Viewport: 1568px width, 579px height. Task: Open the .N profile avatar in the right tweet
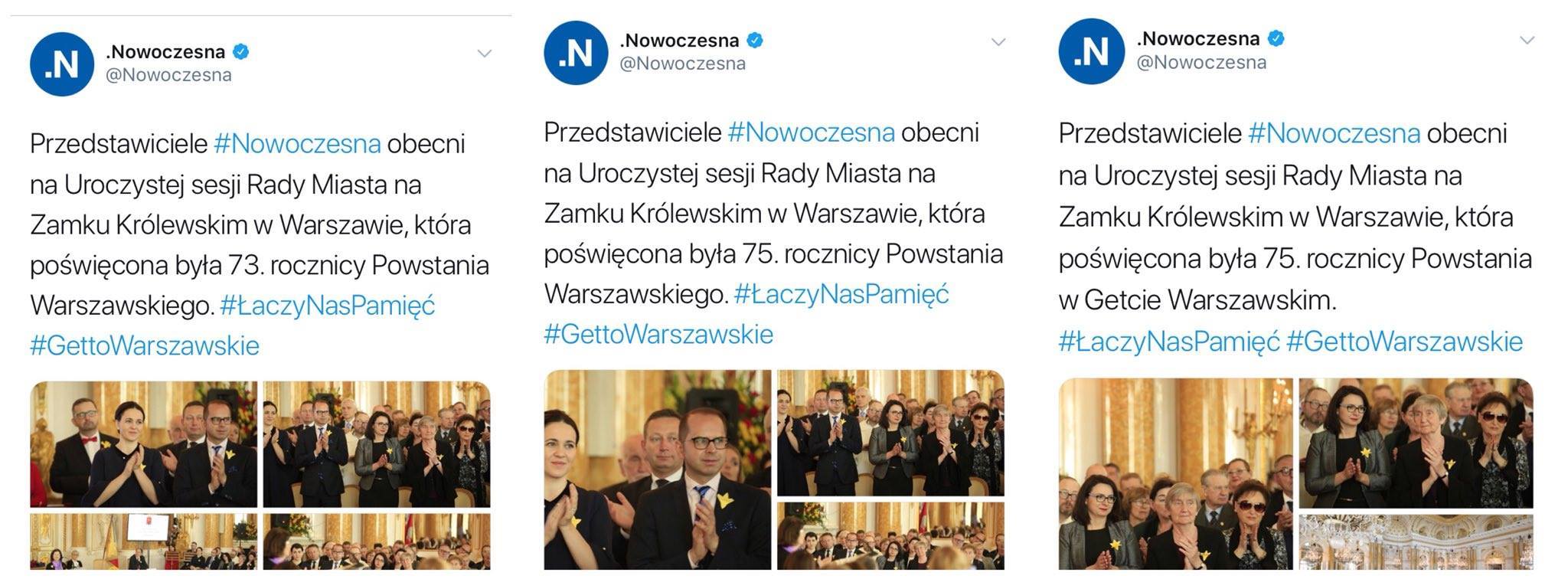coord(1091,51)
